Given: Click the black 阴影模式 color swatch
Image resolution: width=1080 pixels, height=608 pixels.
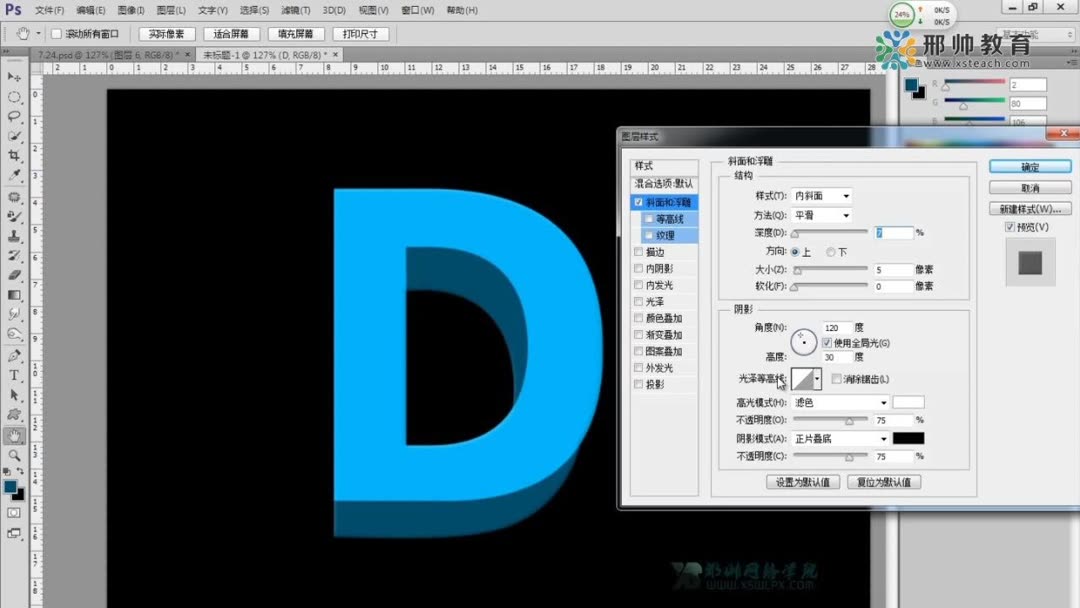Looking at the screenshot, I should click(911, 438).
